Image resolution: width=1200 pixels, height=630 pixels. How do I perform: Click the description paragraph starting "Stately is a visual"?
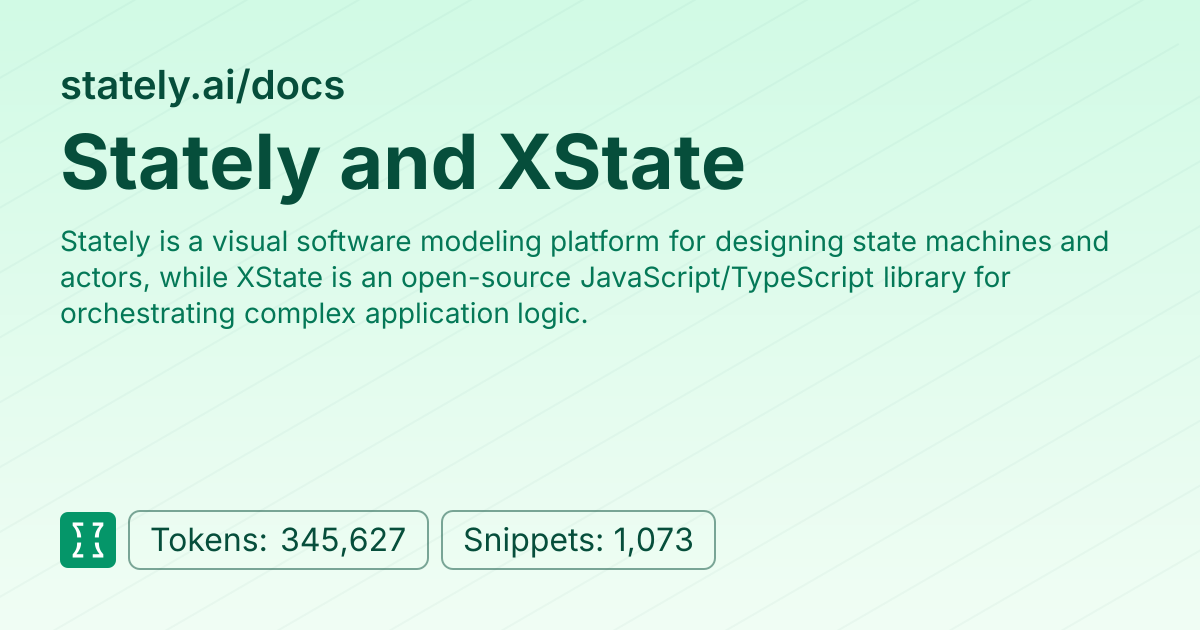click(x=585, y=278)
